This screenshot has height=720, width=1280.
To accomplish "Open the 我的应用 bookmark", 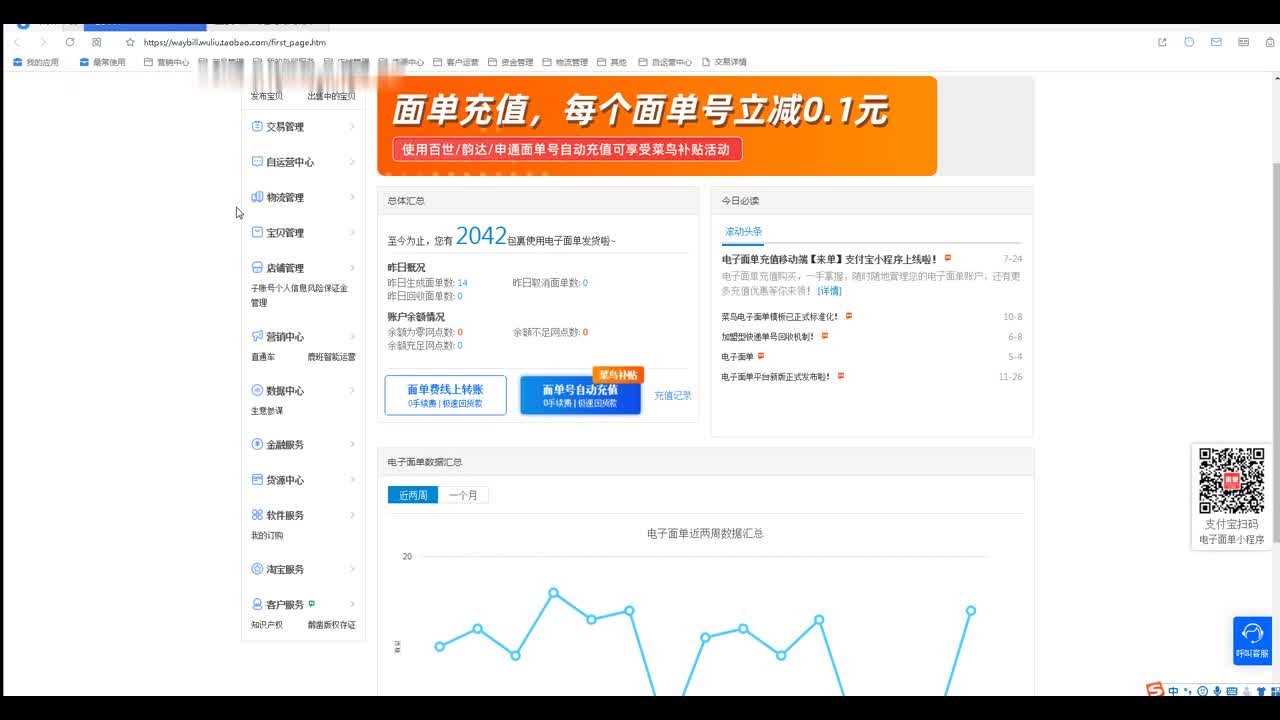I will pyautogui.click(x=35, y=62).
